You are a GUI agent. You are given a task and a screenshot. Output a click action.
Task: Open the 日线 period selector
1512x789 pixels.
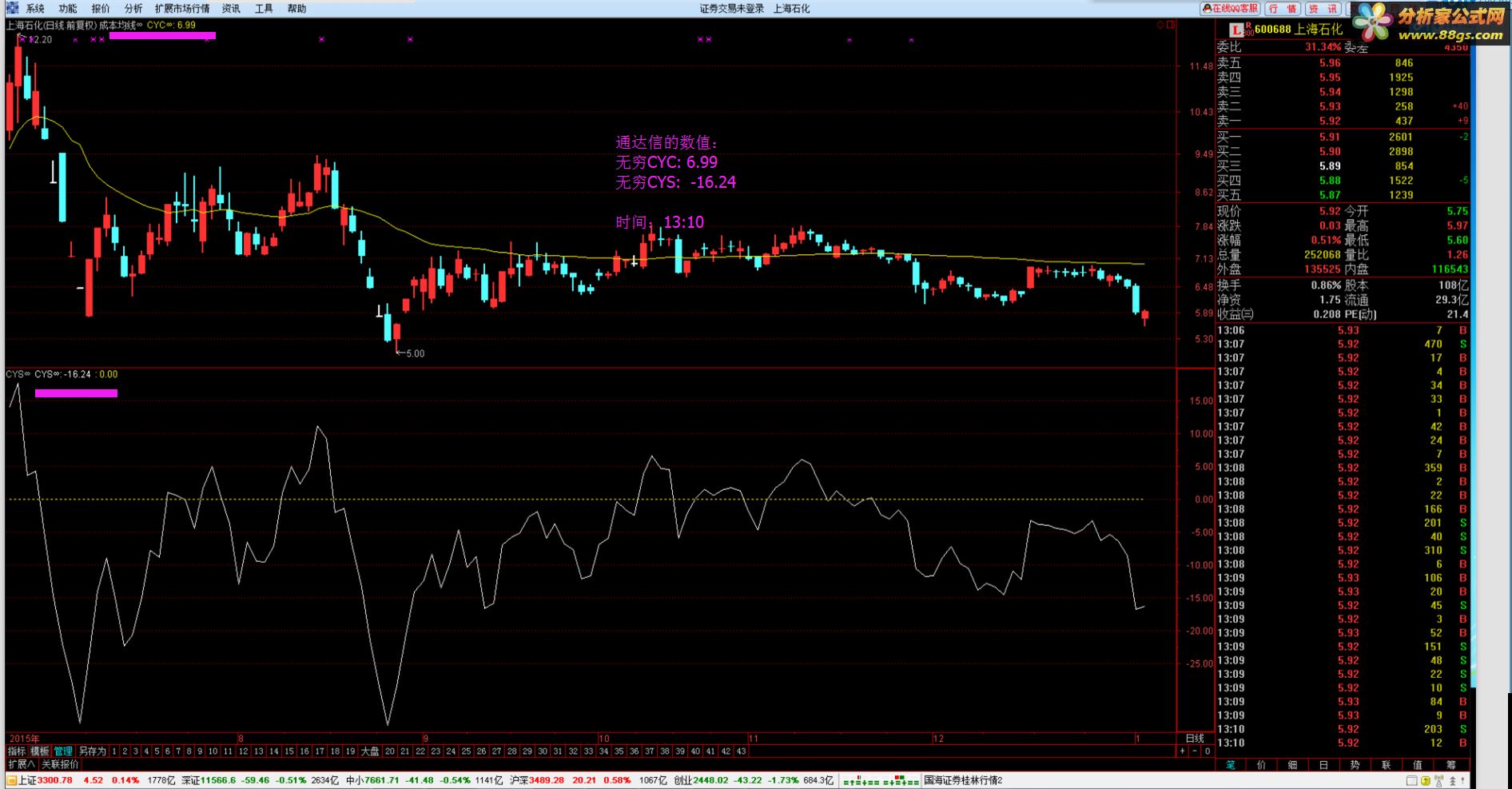[1195, 739]
